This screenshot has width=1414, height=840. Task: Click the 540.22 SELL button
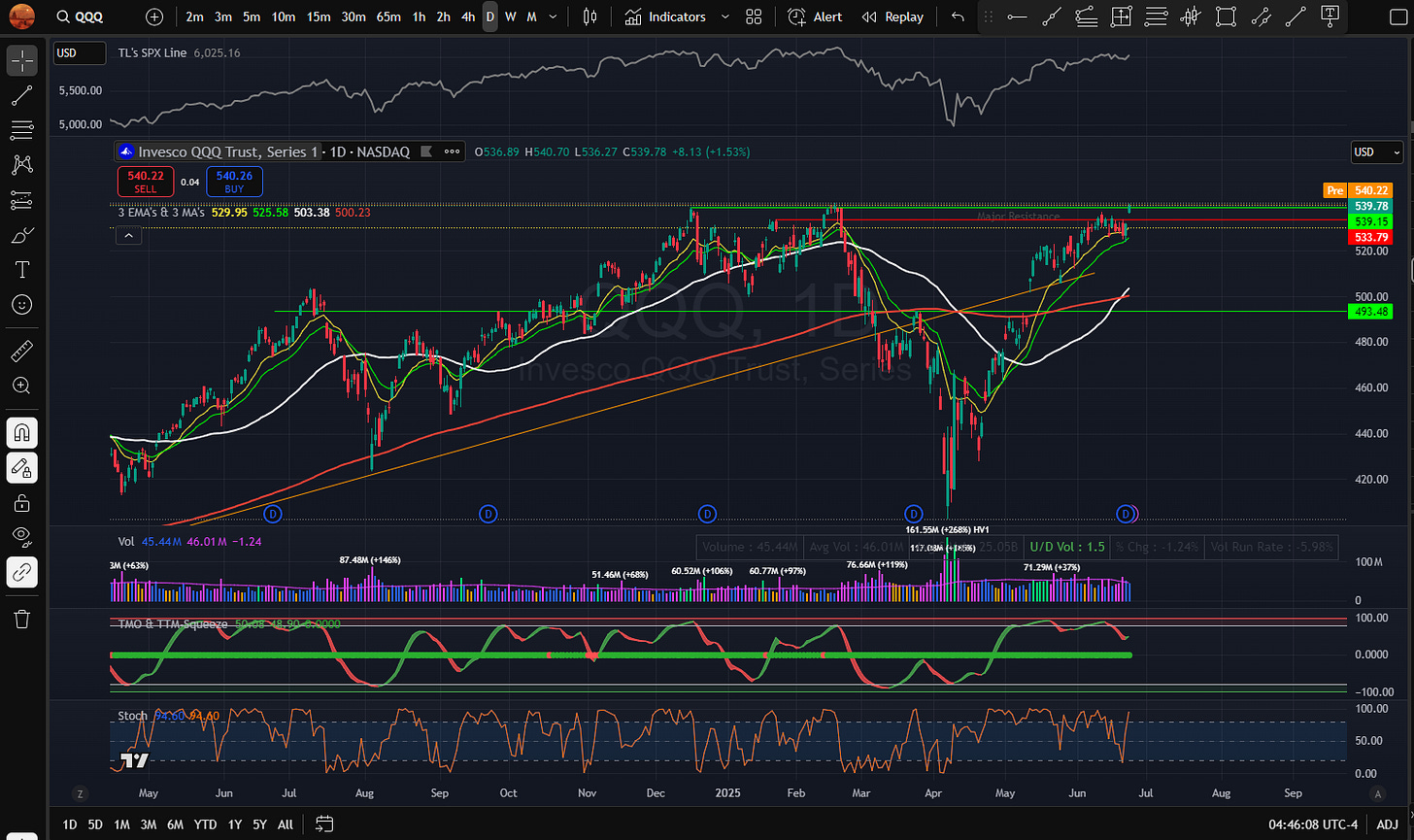tap(145, 182)
